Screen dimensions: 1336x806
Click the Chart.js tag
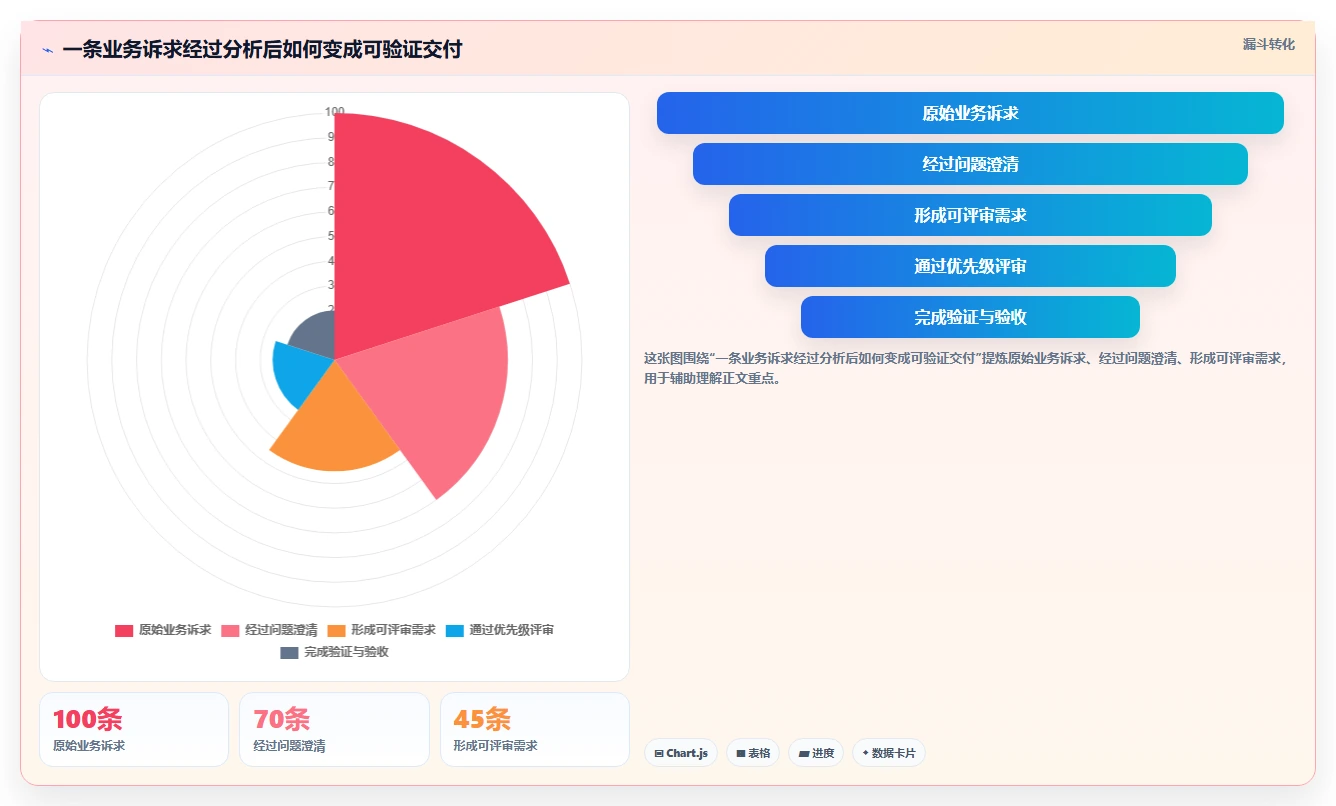point(681,753)
